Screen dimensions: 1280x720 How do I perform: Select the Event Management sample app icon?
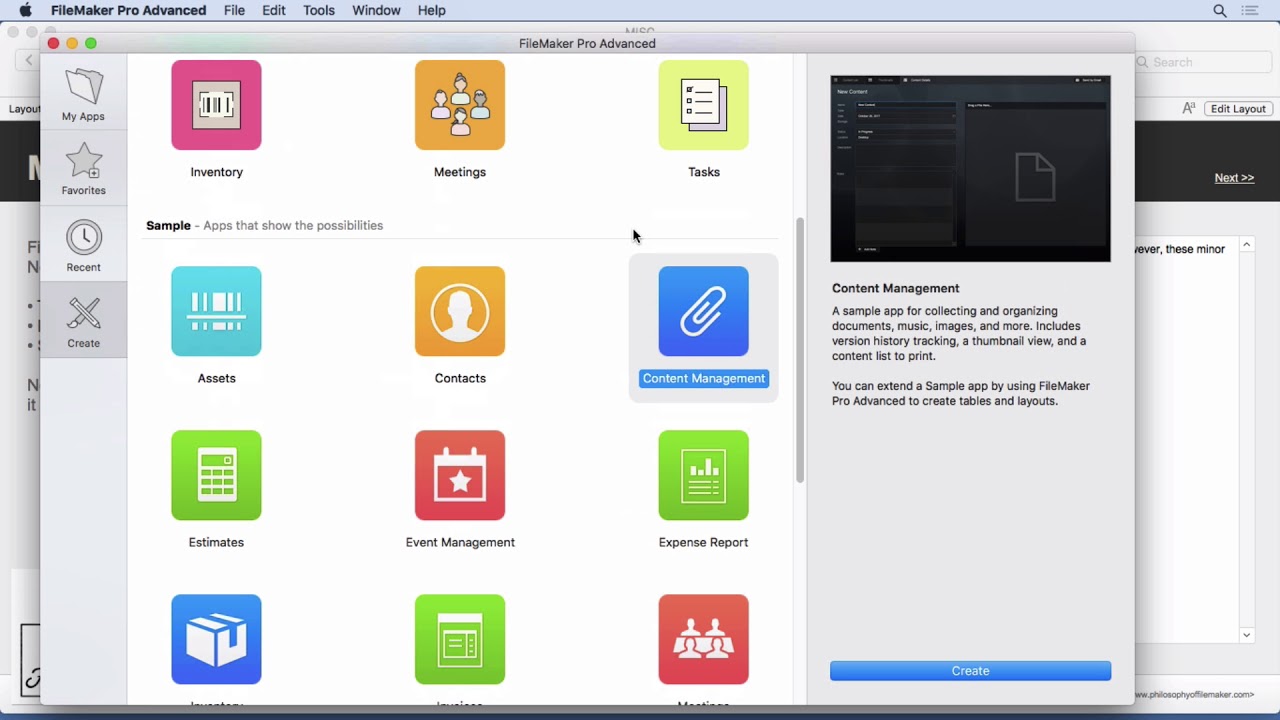[x=460, y=475]
